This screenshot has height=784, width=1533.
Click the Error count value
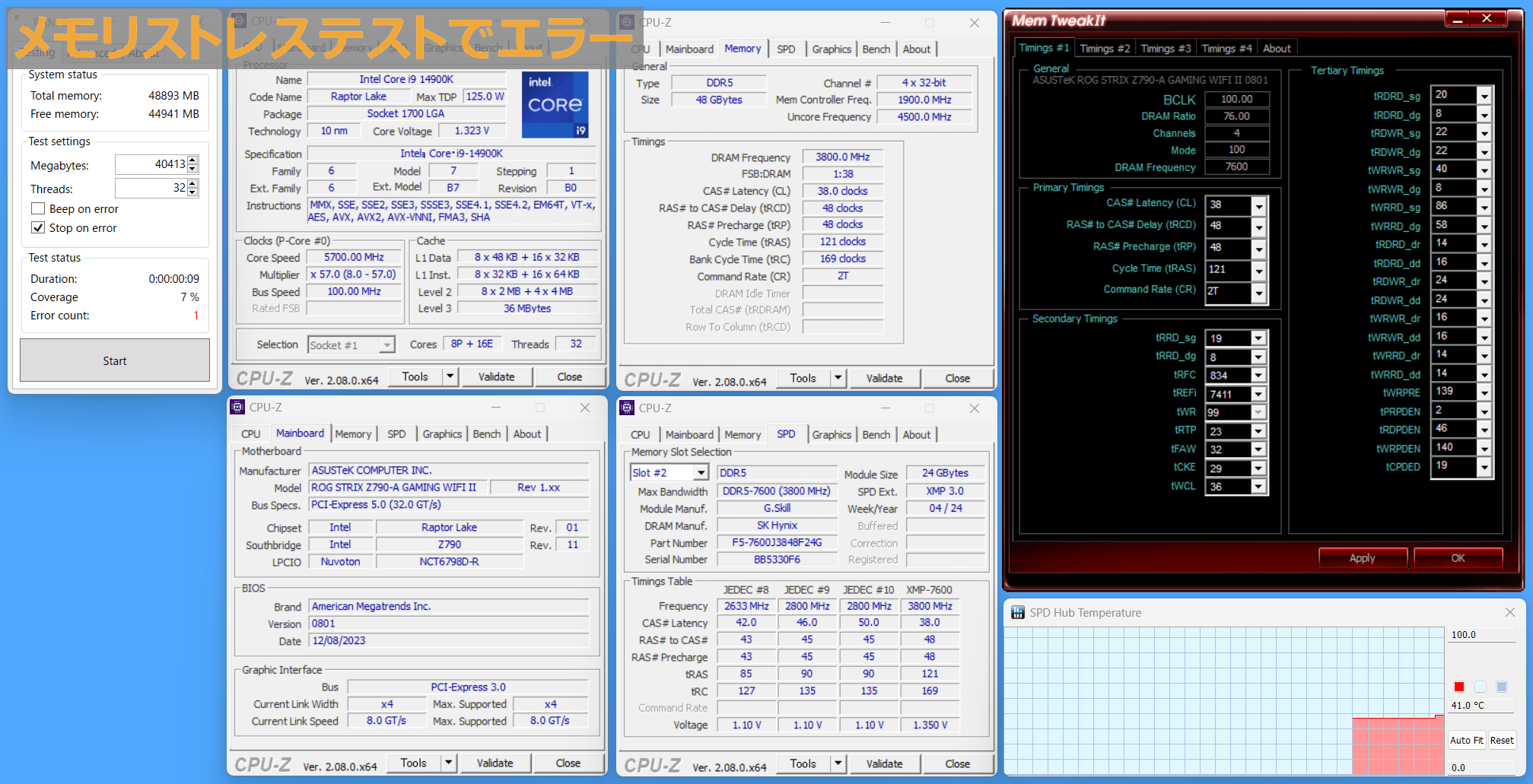pos(196,316)
